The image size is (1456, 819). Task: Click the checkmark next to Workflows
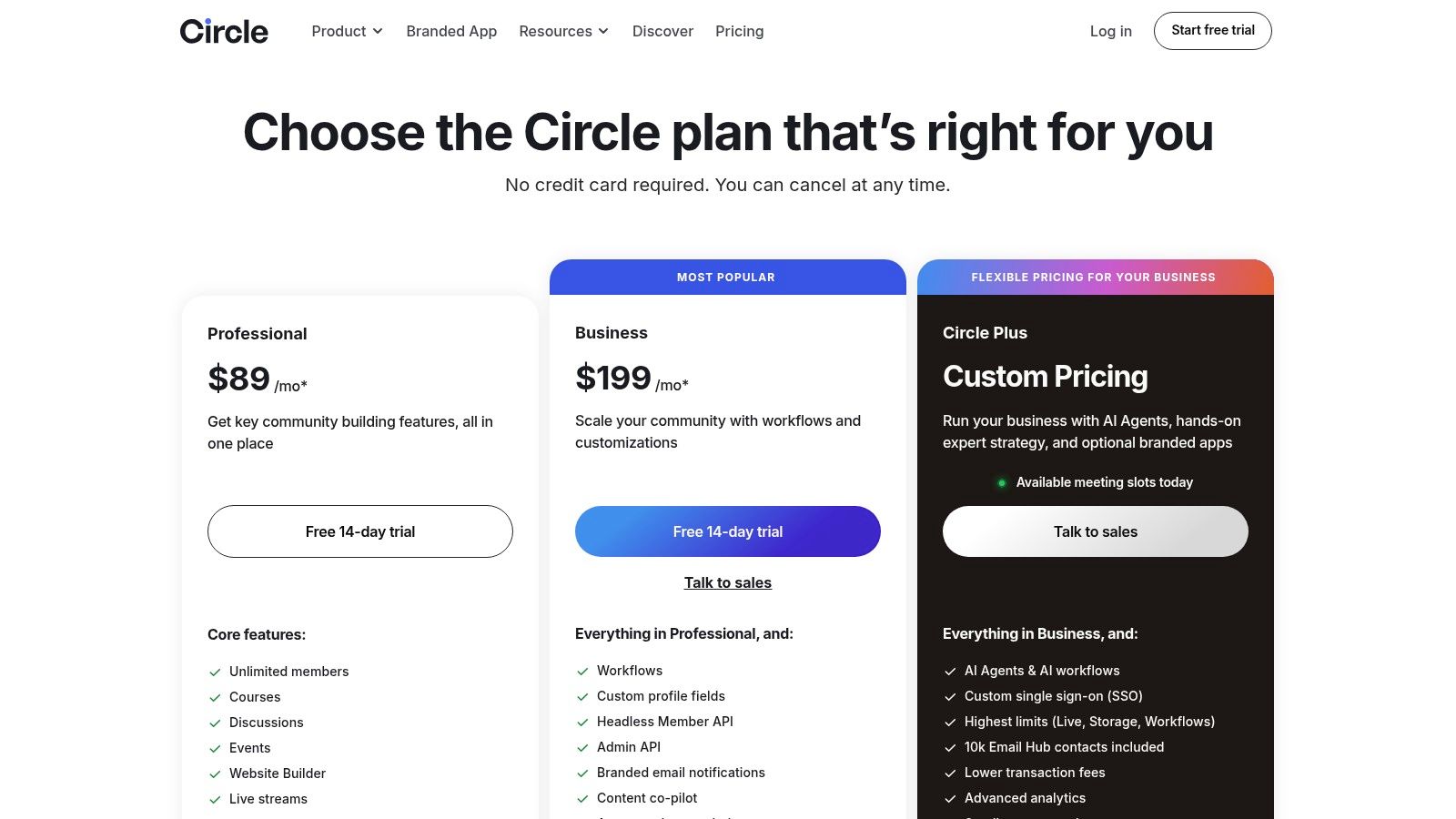583,671
